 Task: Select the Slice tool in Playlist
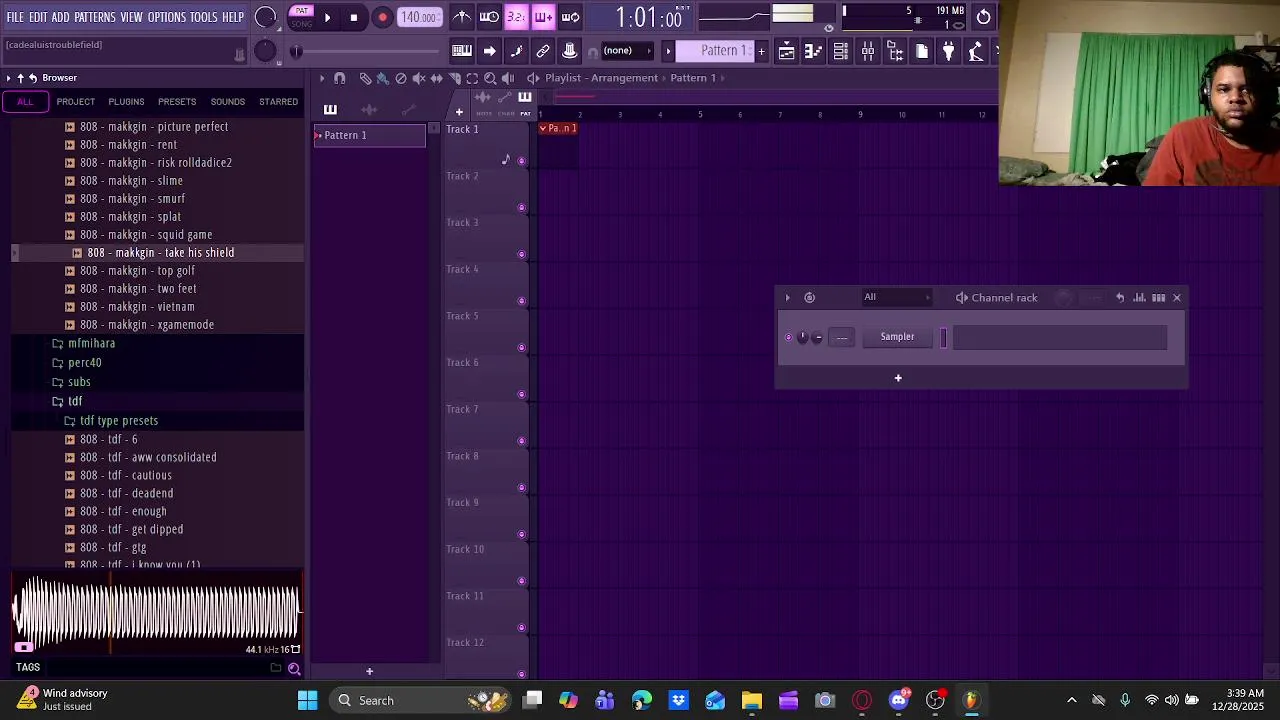point(455,78)
